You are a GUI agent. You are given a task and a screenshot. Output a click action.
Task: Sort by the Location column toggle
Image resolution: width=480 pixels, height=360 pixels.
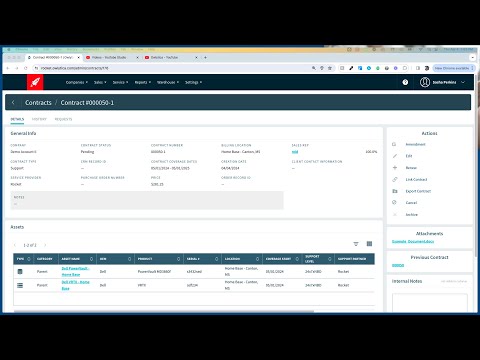pos(257,259)
